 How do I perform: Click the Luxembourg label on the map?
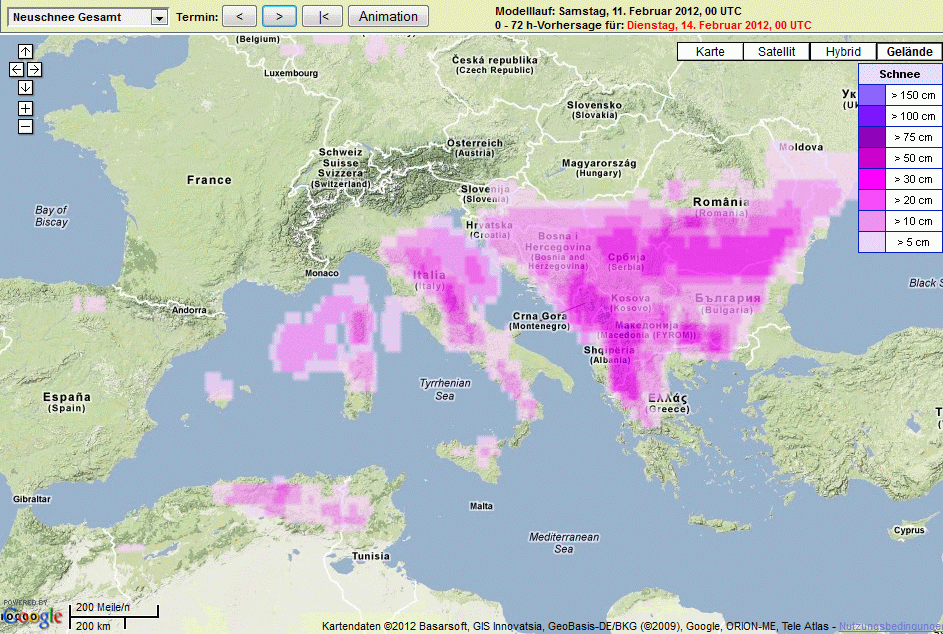(x=291, y=73)
